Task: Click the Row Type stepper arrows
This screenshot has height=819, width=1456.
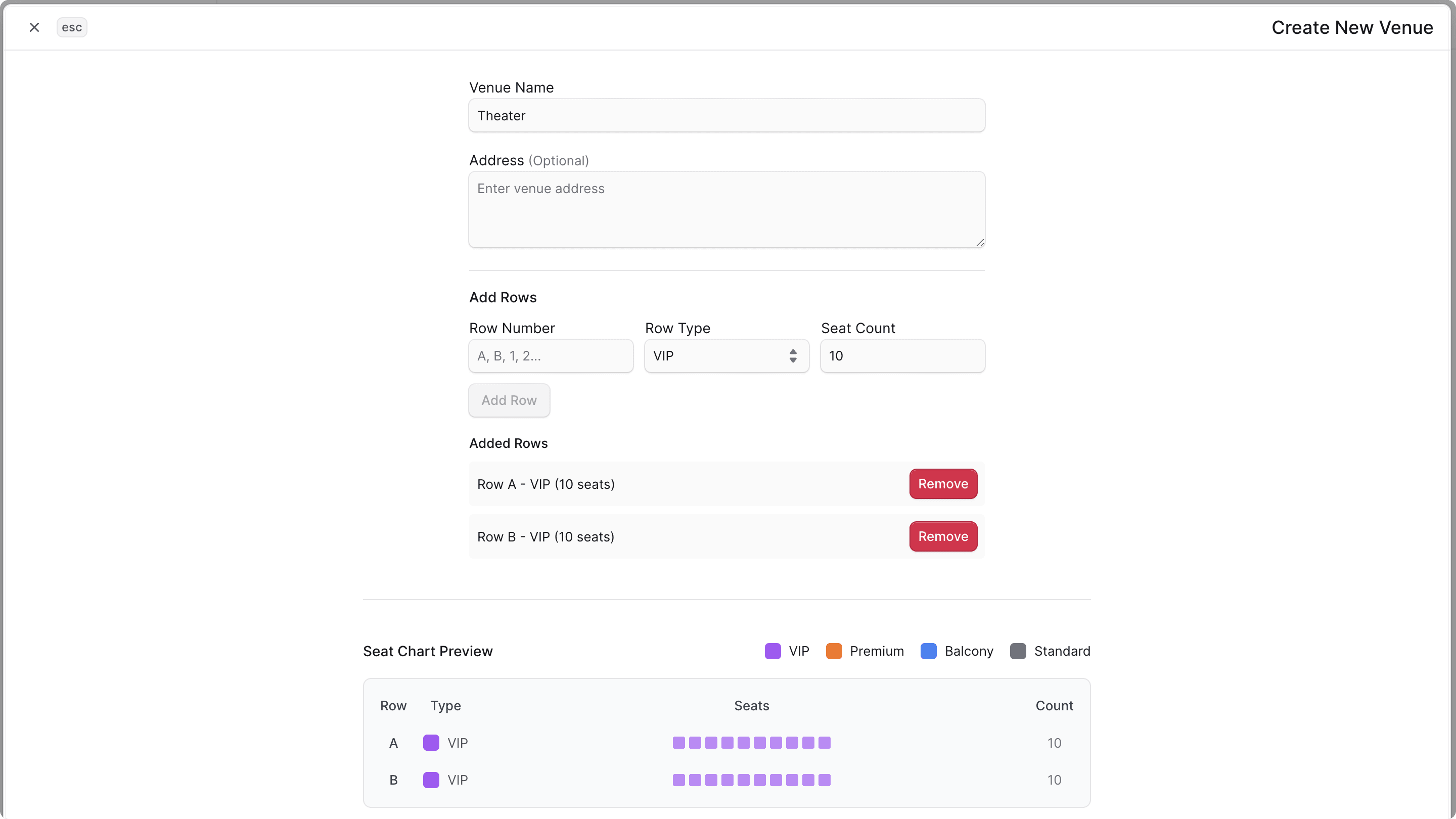Action: (793, 356)
